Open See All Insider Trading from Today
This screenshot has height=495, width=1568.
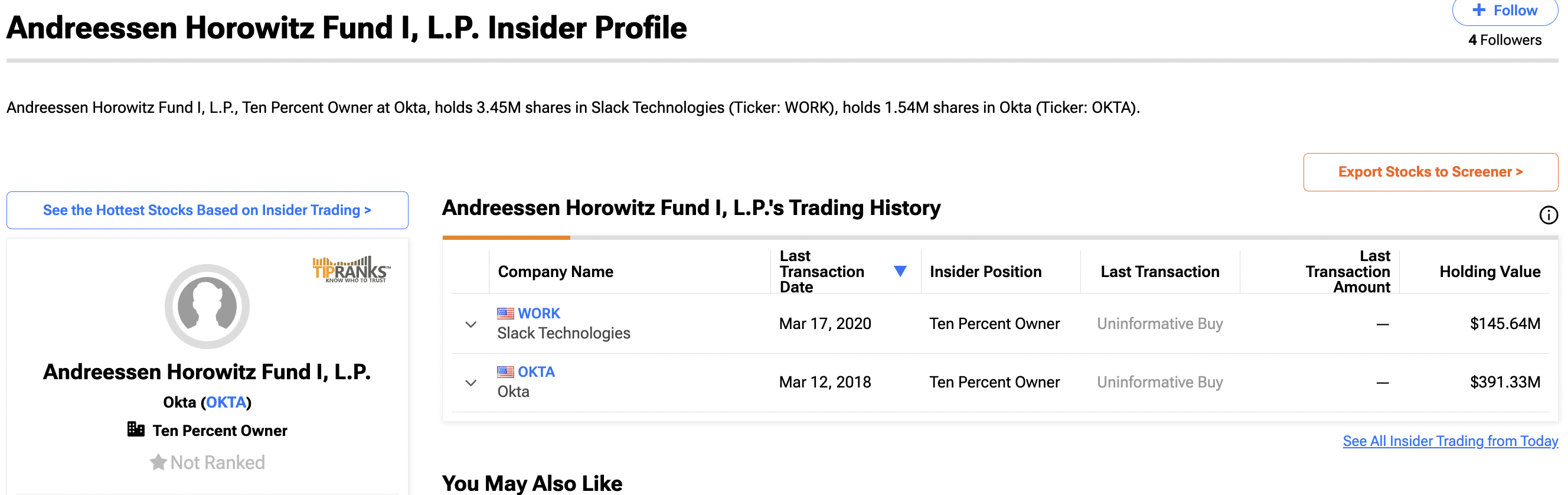pos(1450,441)
